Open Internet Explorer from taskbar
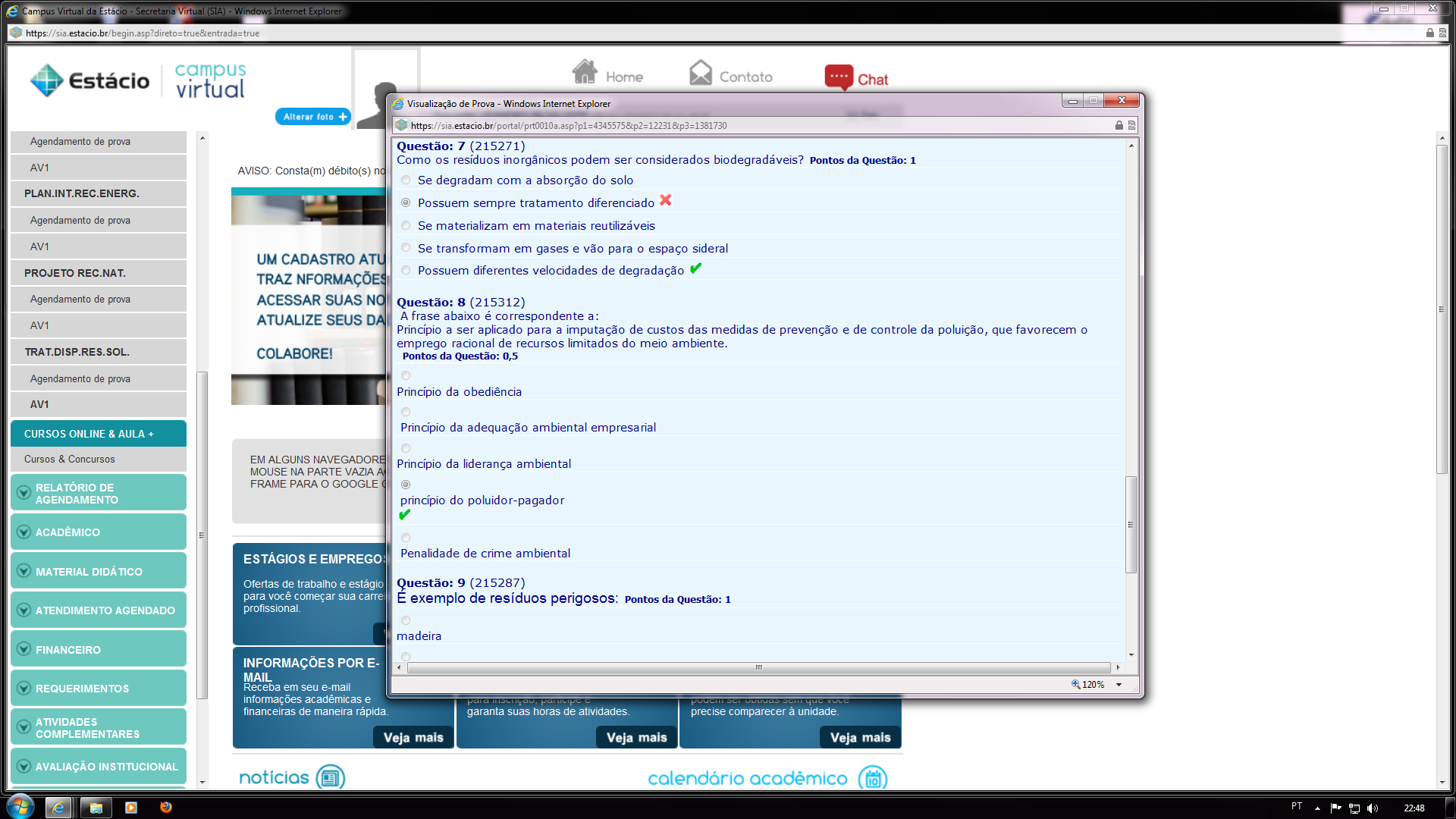1456x819 pixels. pos(58,808)
